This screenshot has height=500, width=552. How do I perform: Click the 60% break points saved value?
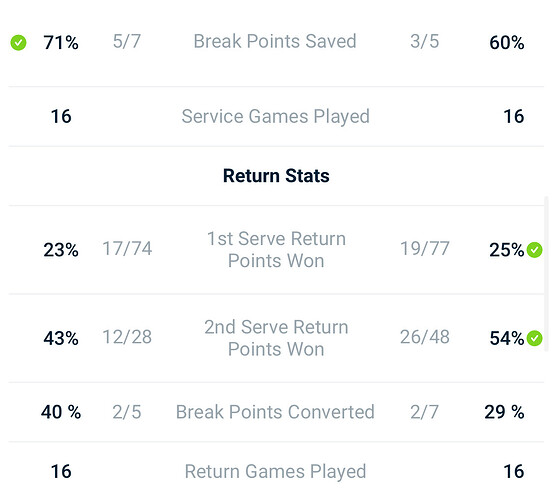(x=507, y=43)
